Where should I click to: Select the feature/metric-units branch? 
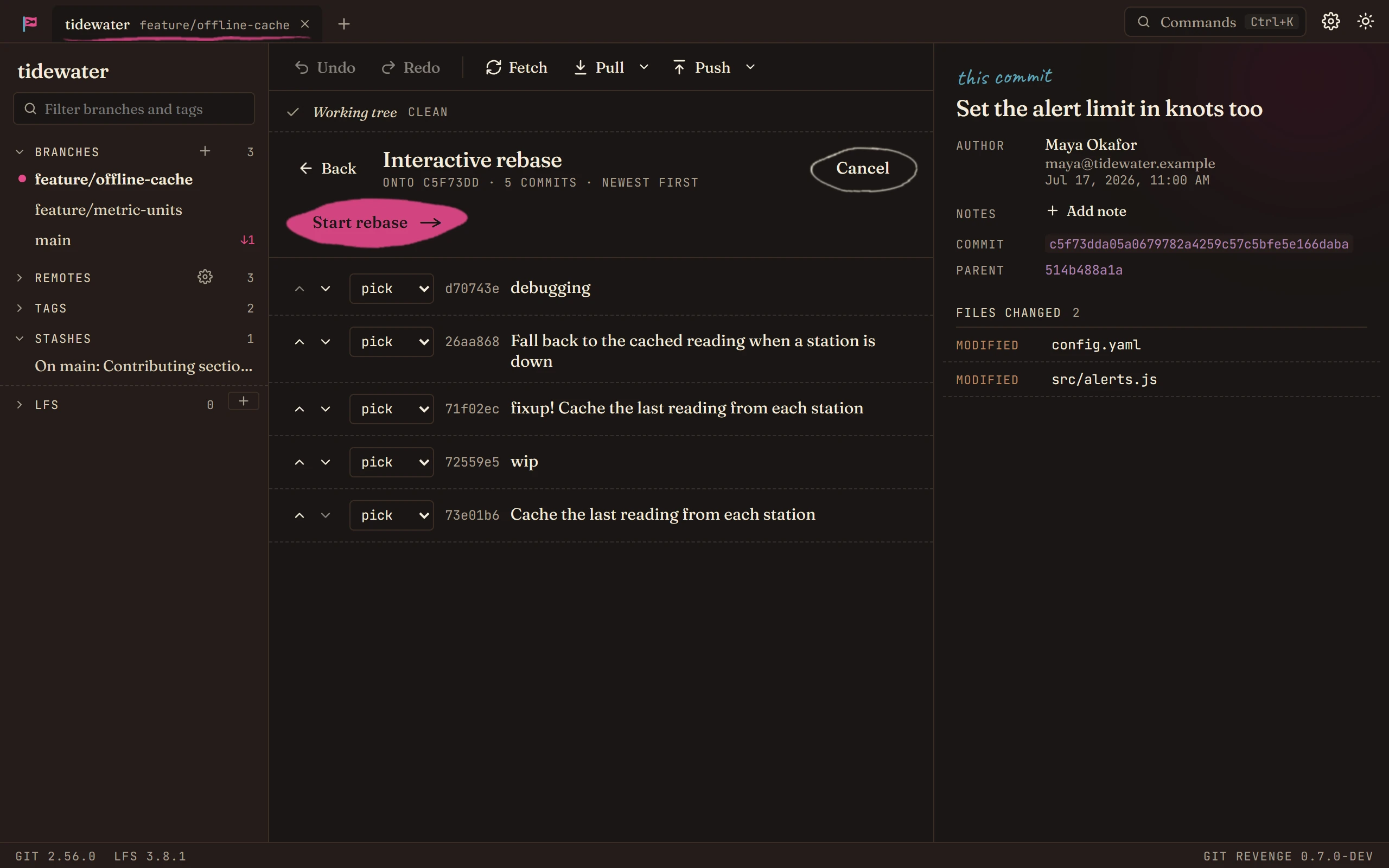click(x=109, y=209)
